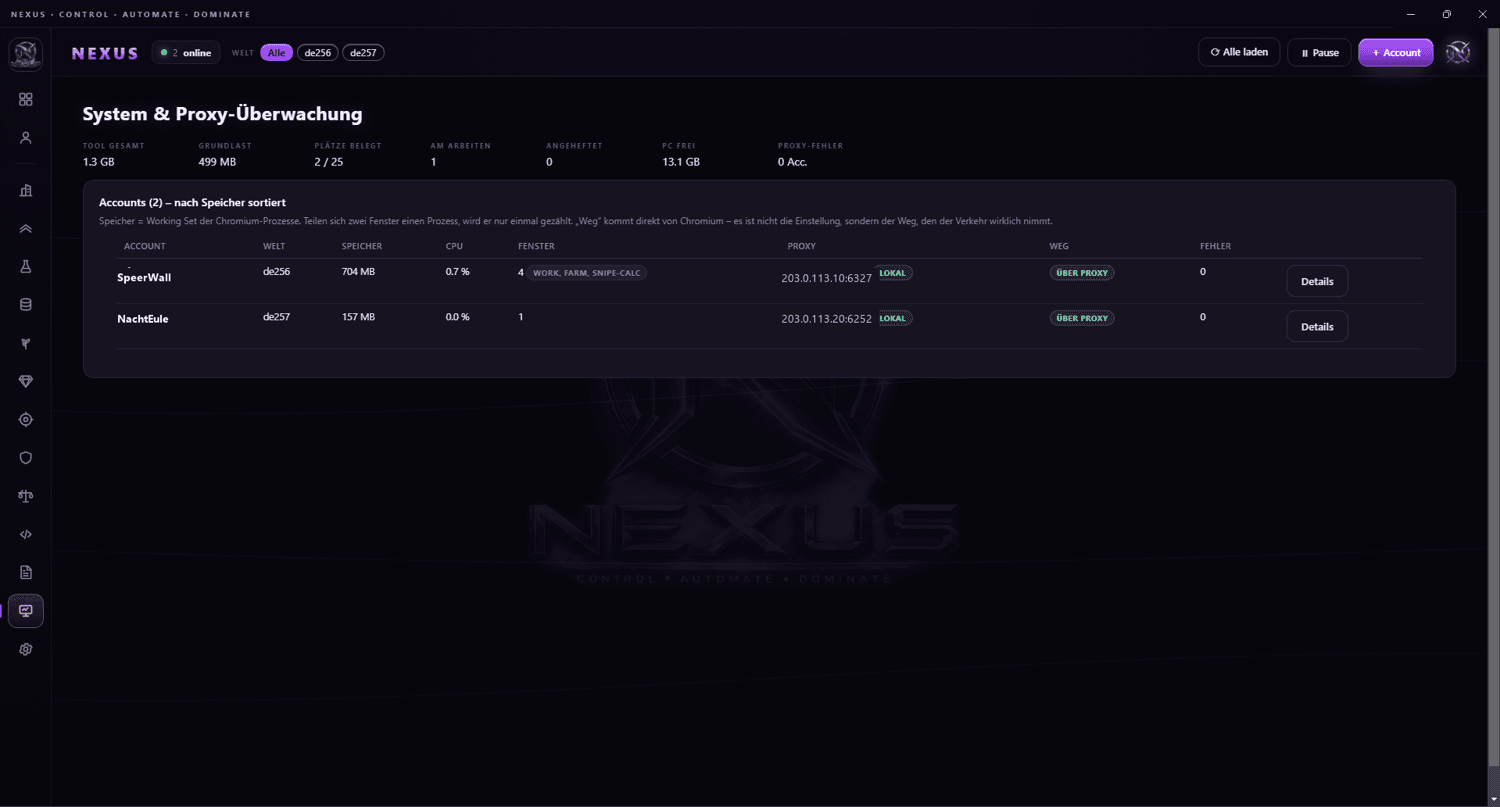The image size is (1500, 807).
Task: Click the de256 world cell for SpeerWall
Action: pyautogui.click(x=276, y=272)
